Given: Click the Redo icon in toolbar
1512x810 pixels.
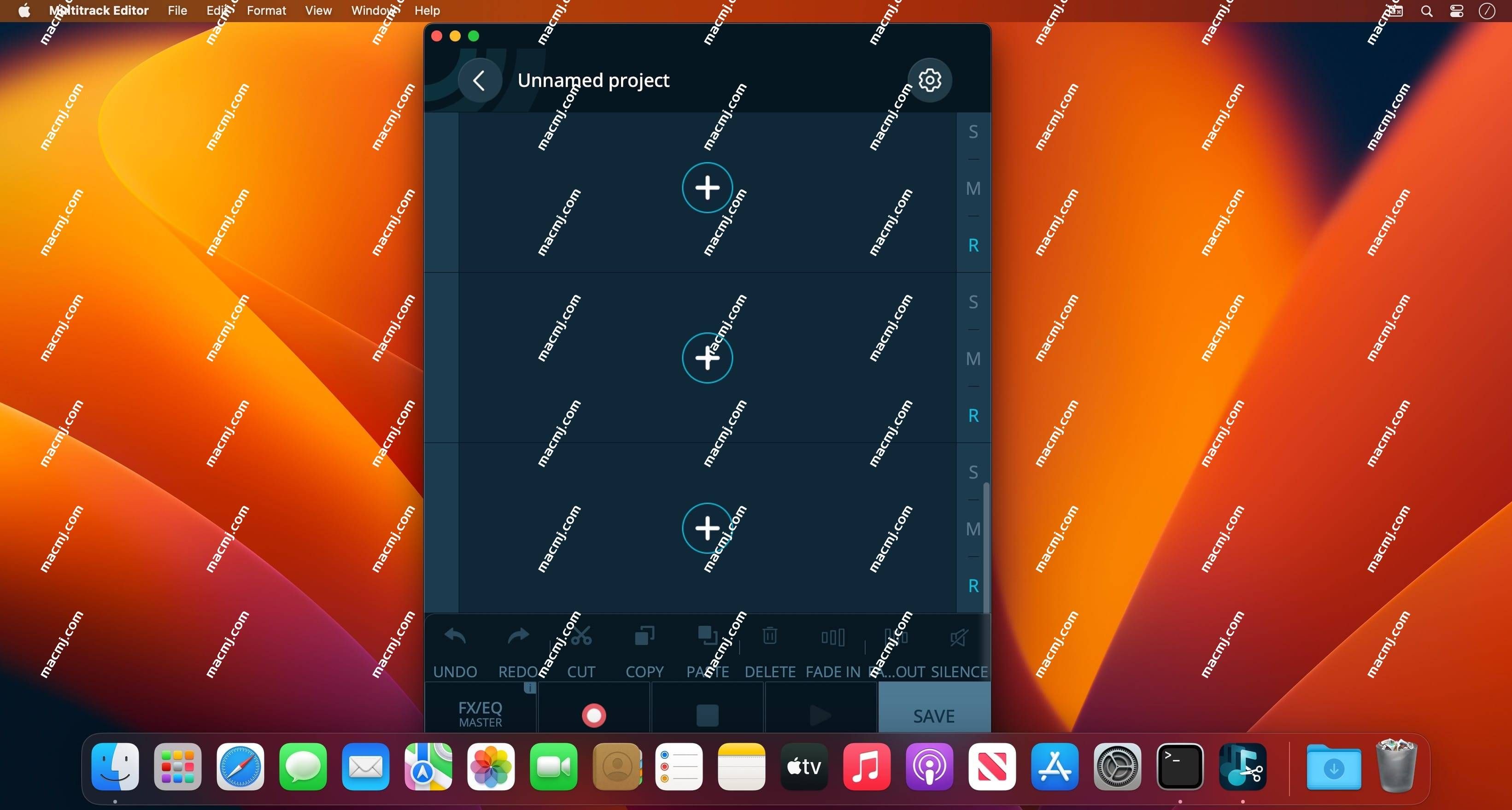Looking at the screenshot, I should [x=519, y=638].
